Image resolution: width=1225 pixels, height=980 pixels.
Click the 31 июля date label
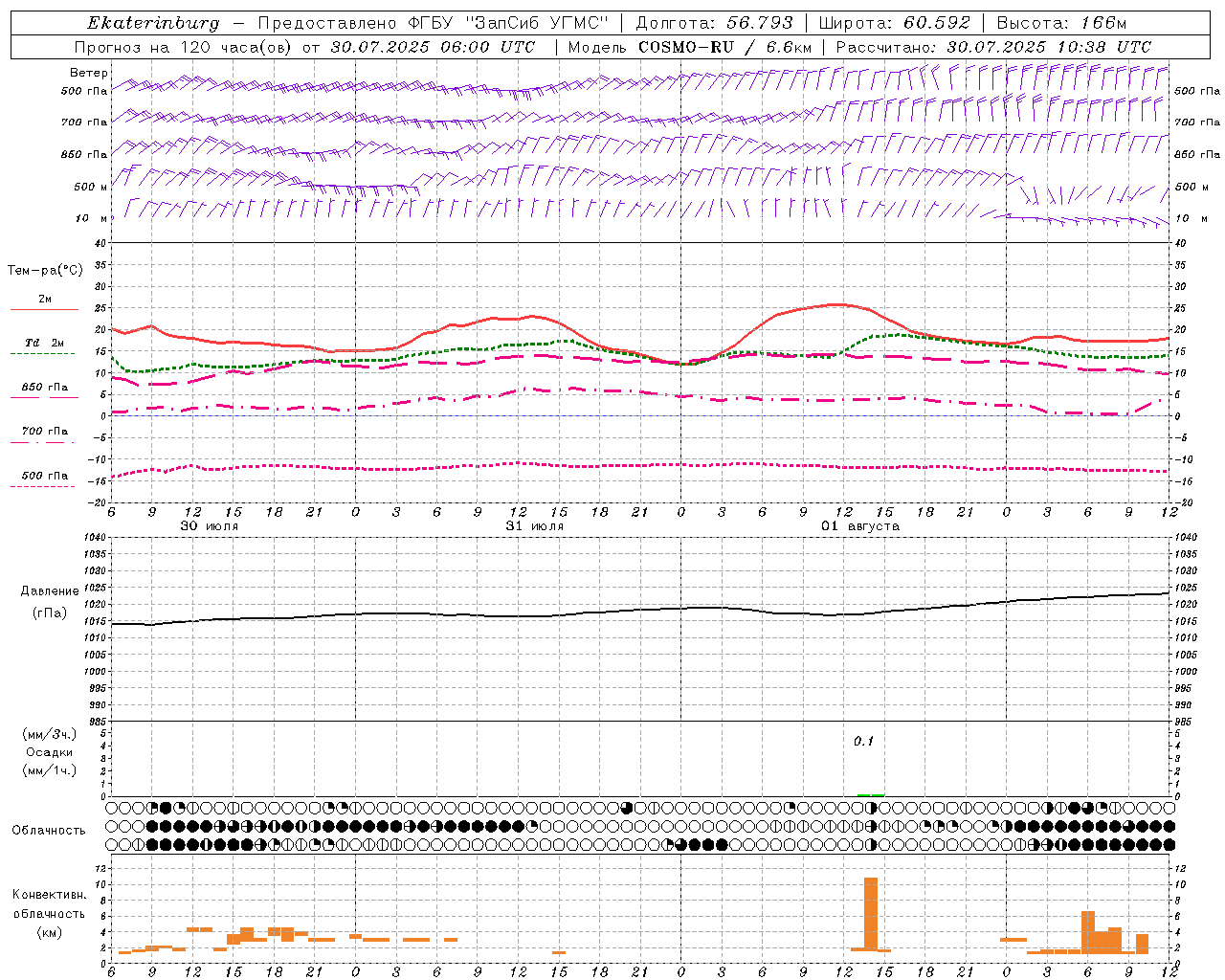point(535,526)
